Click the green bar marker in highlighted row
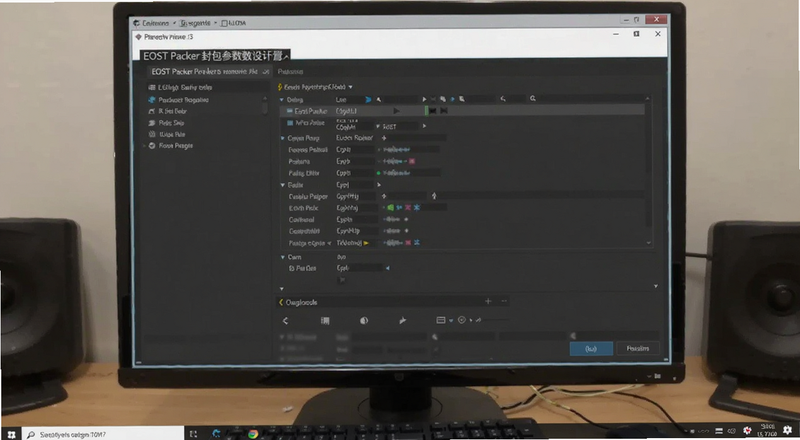Image resolution: width=800 pixels, height=440 pixels. (x=427, y=111)
